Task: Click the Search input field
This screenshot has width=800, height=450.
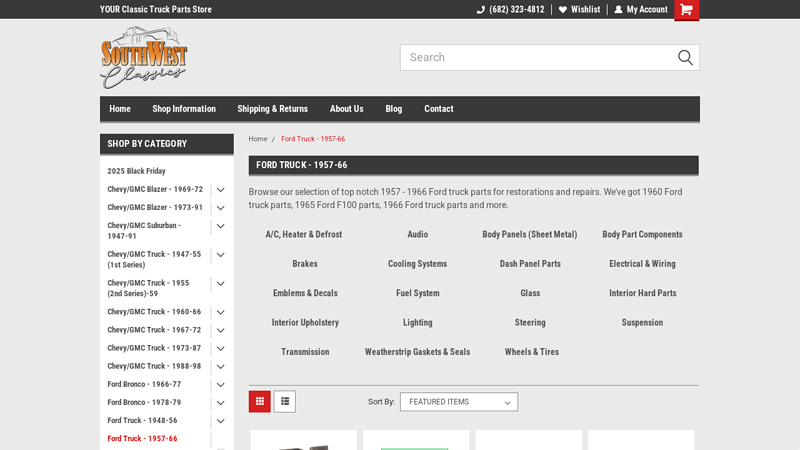Action: [x=535, y=58]
